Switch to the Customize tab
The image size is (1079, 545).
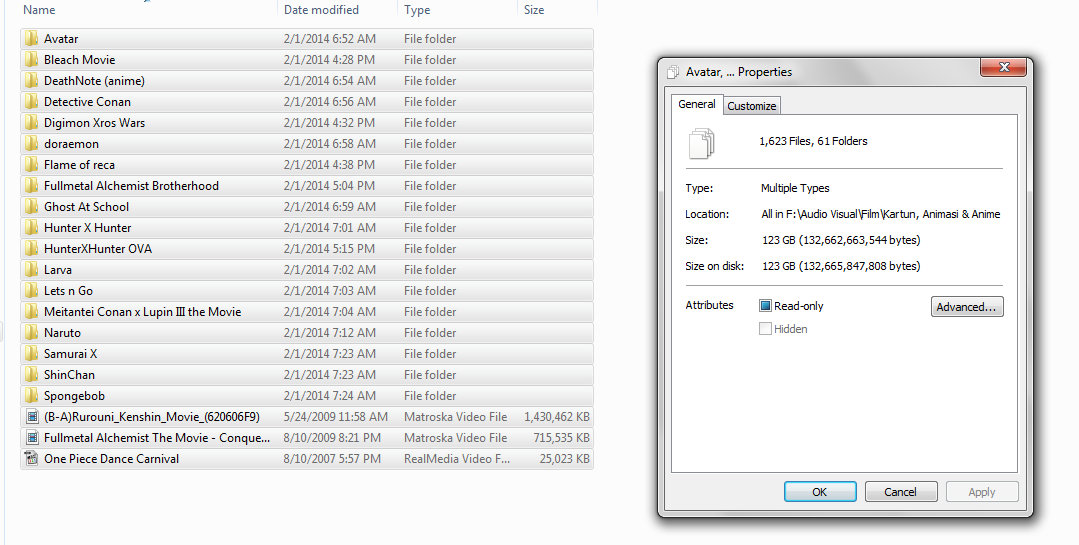click(751, 106)
